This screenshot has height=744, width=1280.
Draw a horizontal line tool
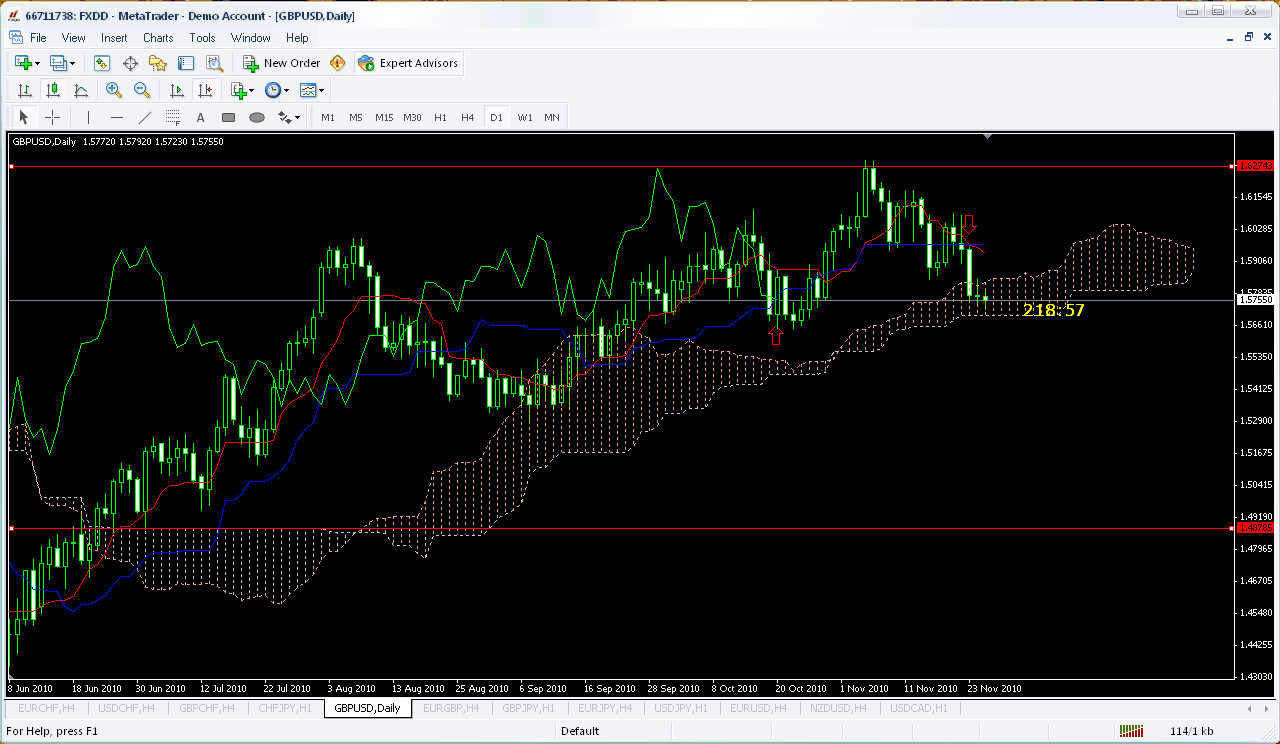117,117
